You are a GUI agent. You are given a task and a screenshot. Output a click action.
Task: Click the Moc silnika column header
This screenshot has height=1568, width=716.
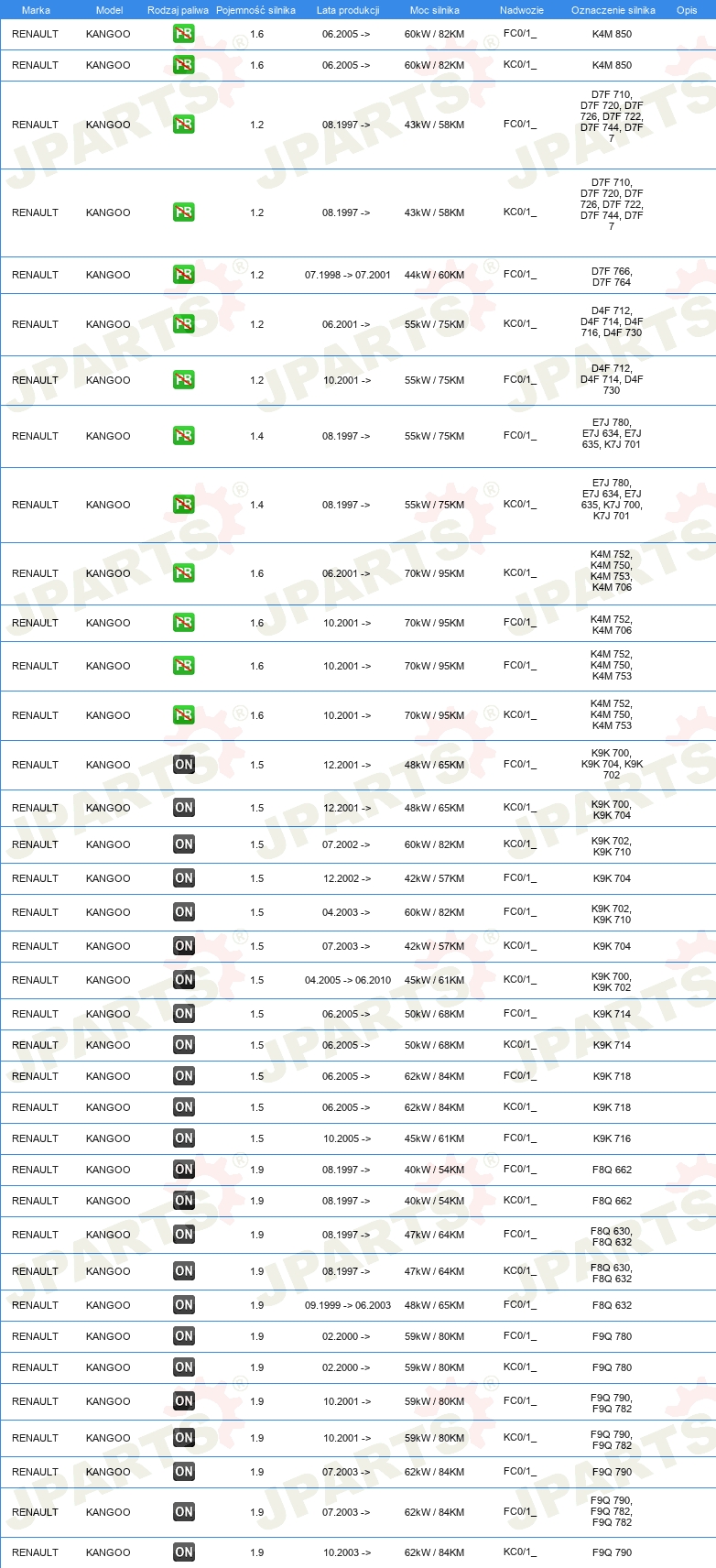435,10
